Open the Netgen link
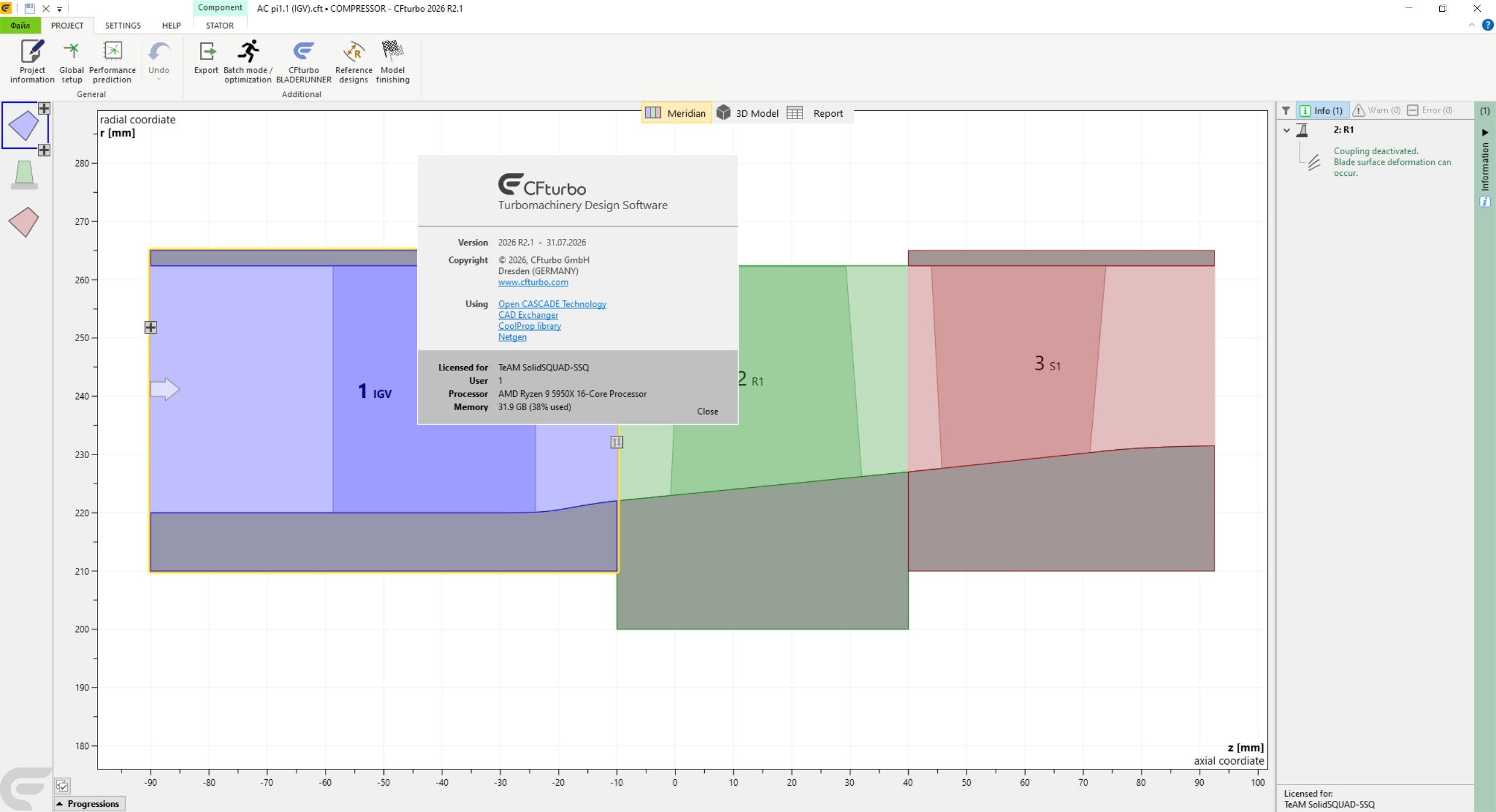1496x812 pixels. (512, 337)
